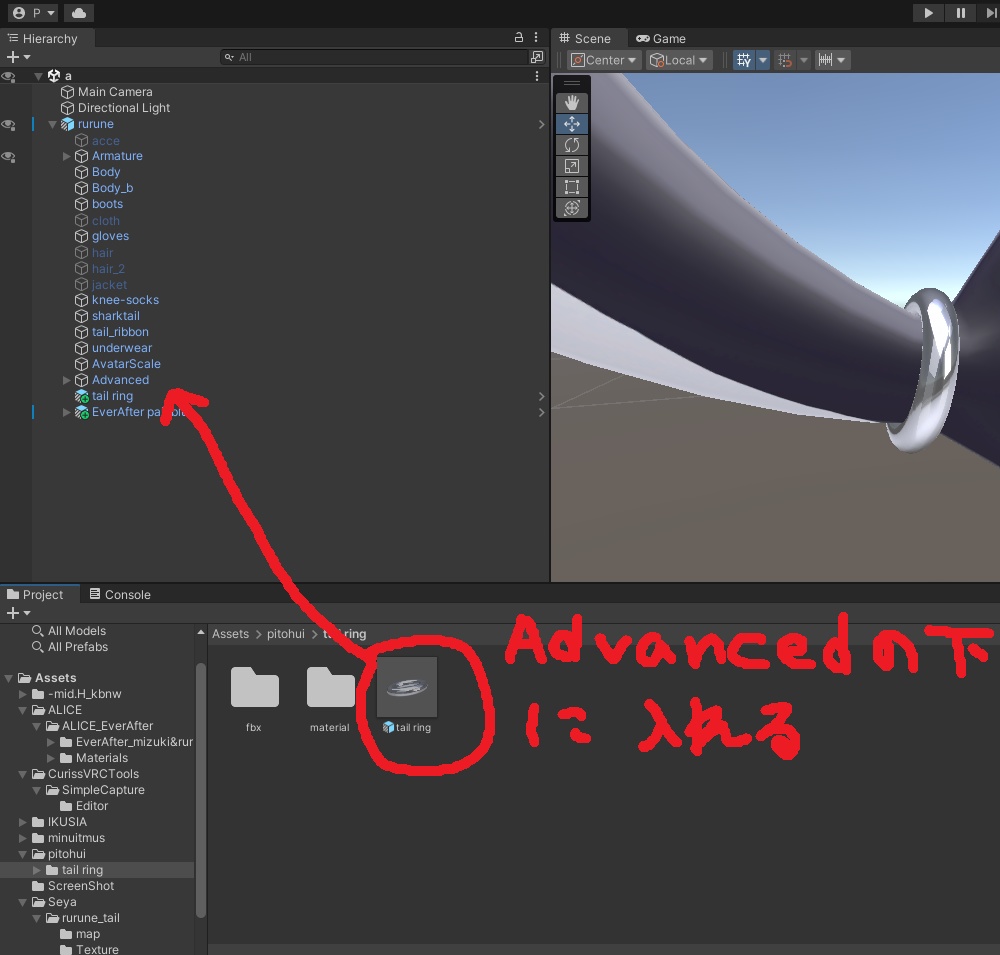Open rurune prefab with side chevron
Viewport: 1000px width, 955px height.
coord(541,124)
